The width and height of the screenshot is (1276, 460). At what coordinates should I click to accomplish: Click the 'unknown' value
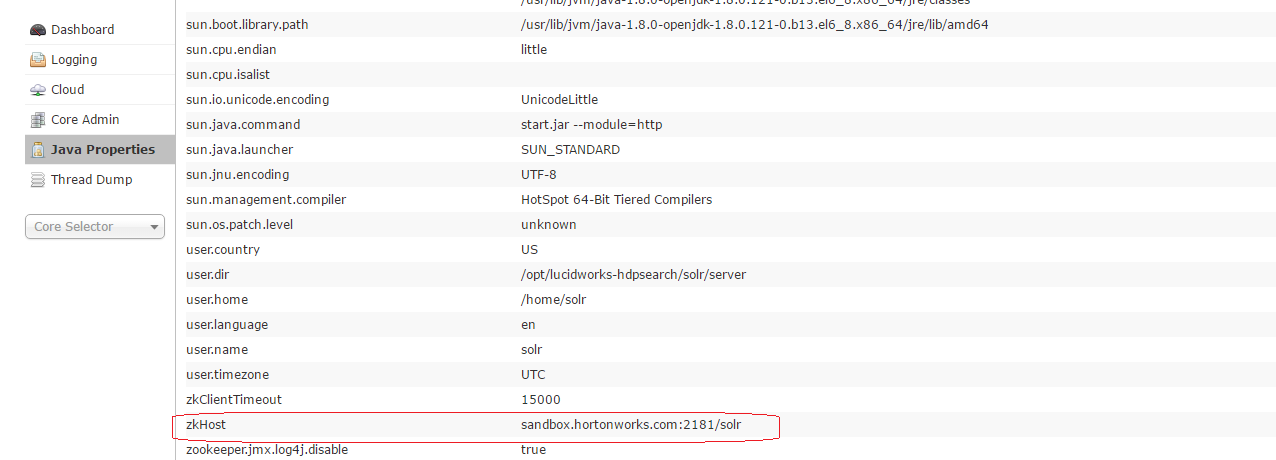click(548, 225)
